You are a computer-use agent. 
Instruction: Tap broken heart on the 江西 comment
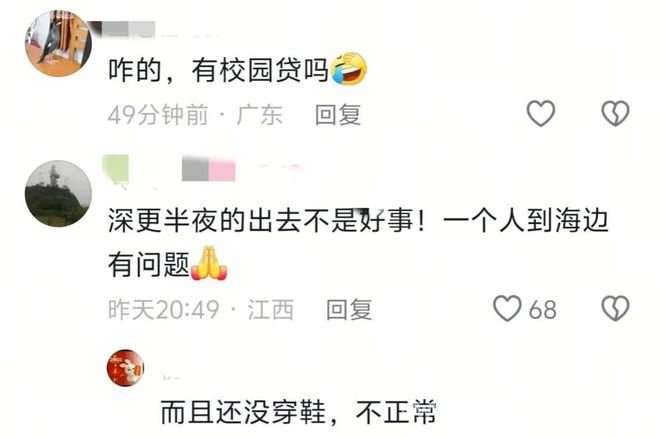point(615,308)
